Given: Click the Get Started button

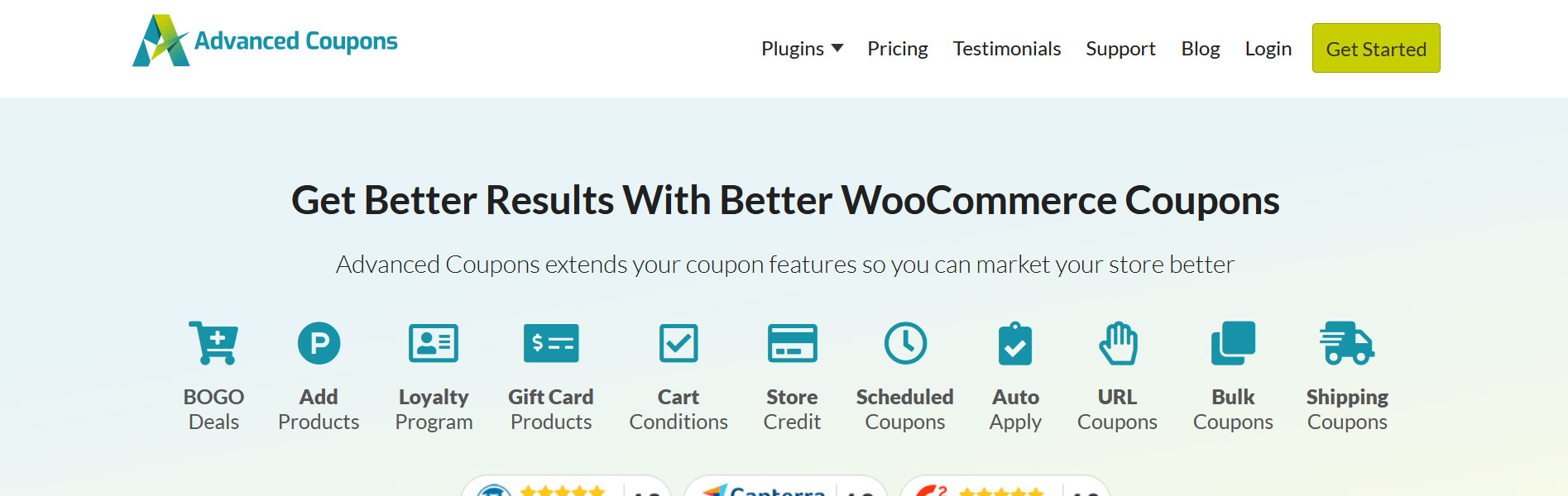Looking at the screenshot, I should [1376, 48].
